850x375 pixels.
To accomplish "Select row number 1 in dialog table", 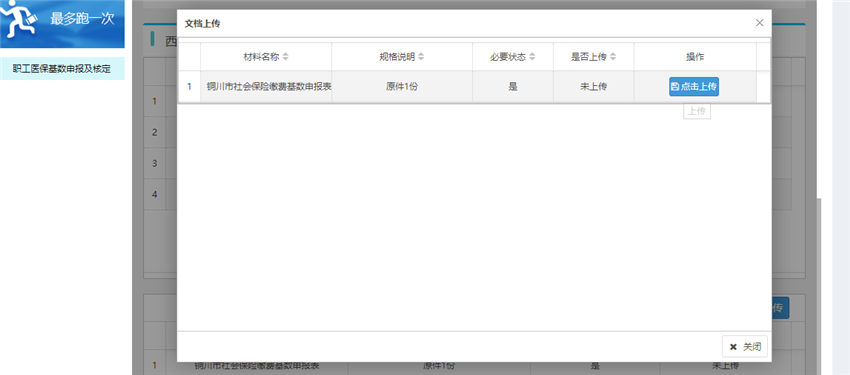I will (x=189, y=87).
